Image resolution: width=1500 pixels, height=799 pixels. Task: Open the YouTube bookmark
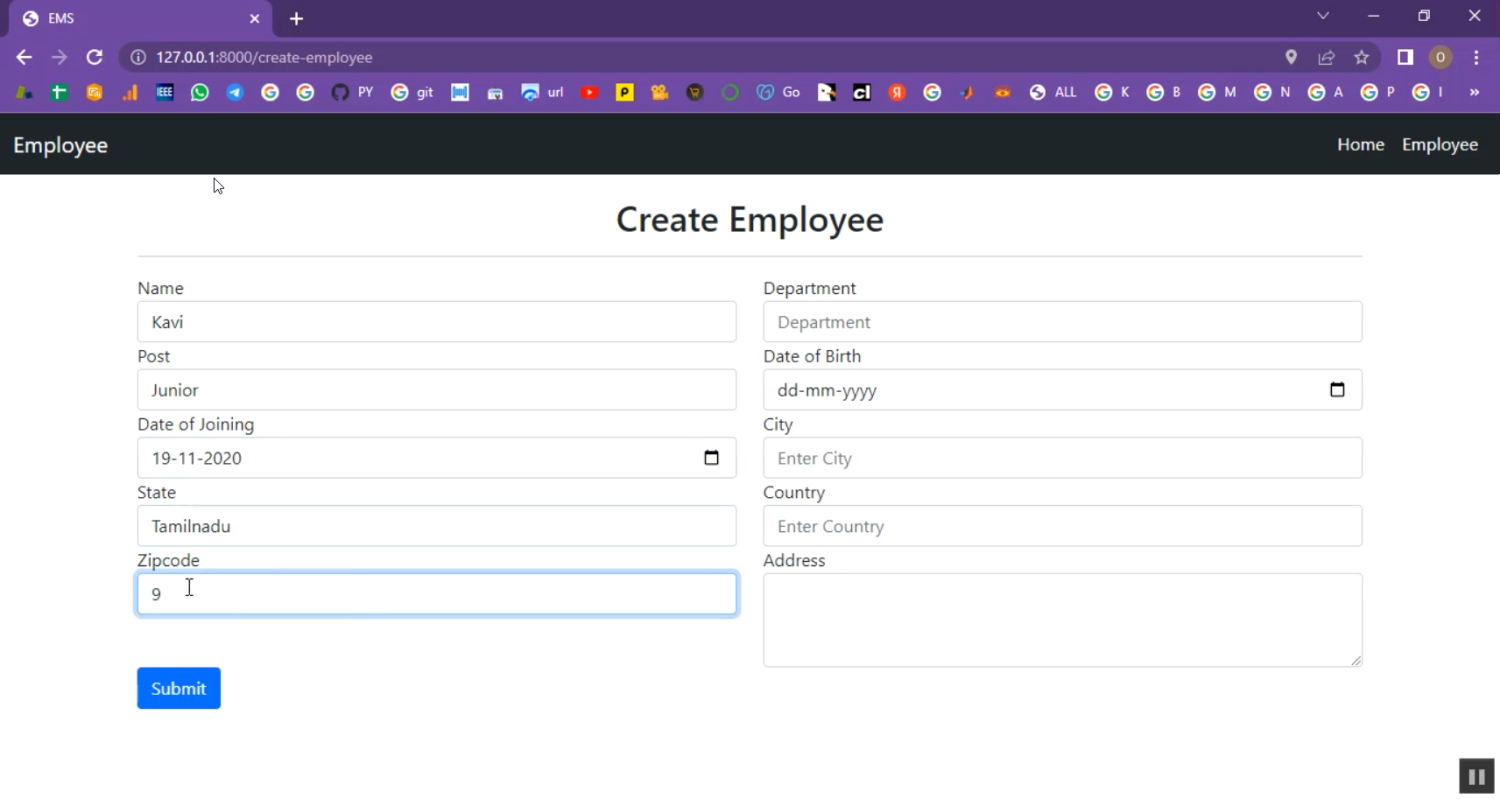[x=590, y=92]
